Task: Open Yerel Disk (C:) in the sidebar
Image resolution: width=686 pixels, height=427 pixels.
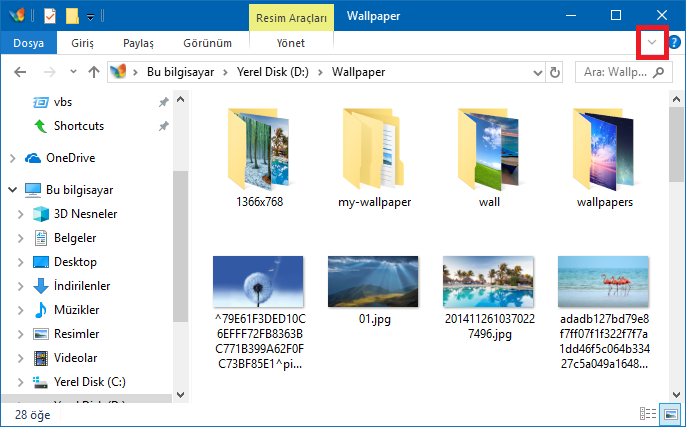Action: 90,382
